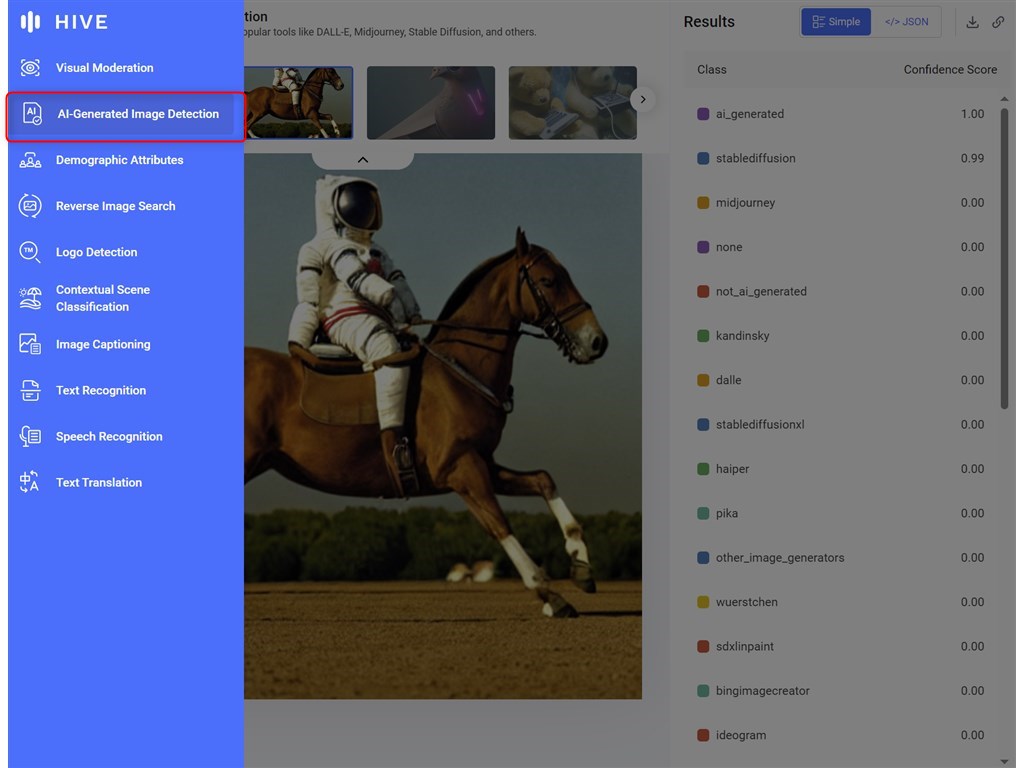Click the stablediffusion class label
This screenshot has height=768, width=1024.
coord(756,159)
